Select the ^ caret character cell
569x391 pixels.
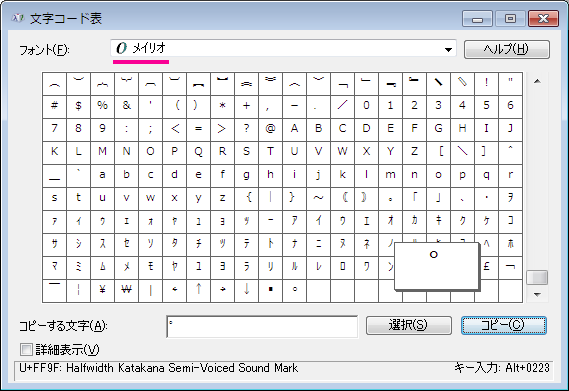(510, 152)
